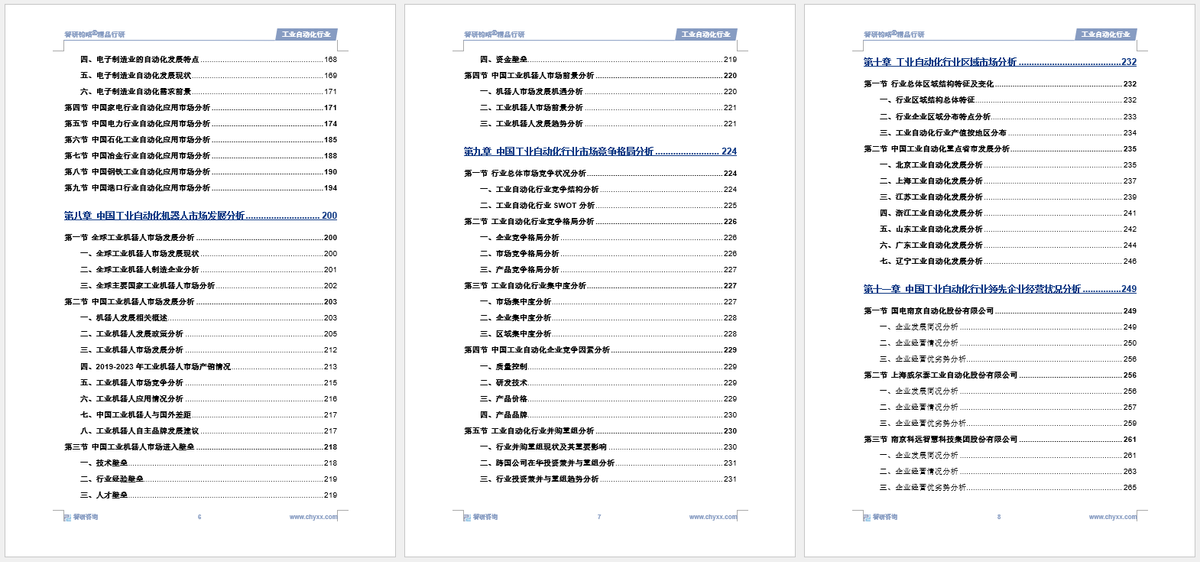Select 第五节 工业自动化行业并购重组分析

click(600, 431)
